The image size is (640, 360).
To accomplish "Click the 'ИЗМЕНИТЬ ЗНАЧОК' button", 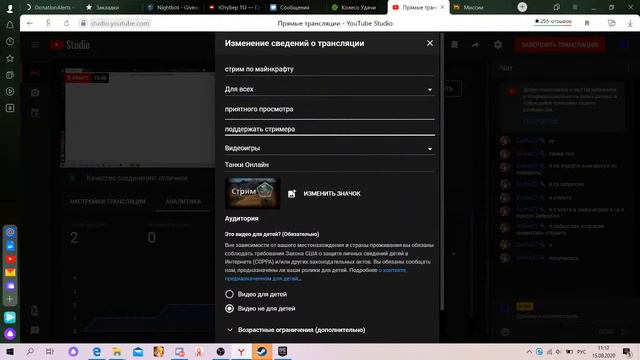I will point(332,193).
